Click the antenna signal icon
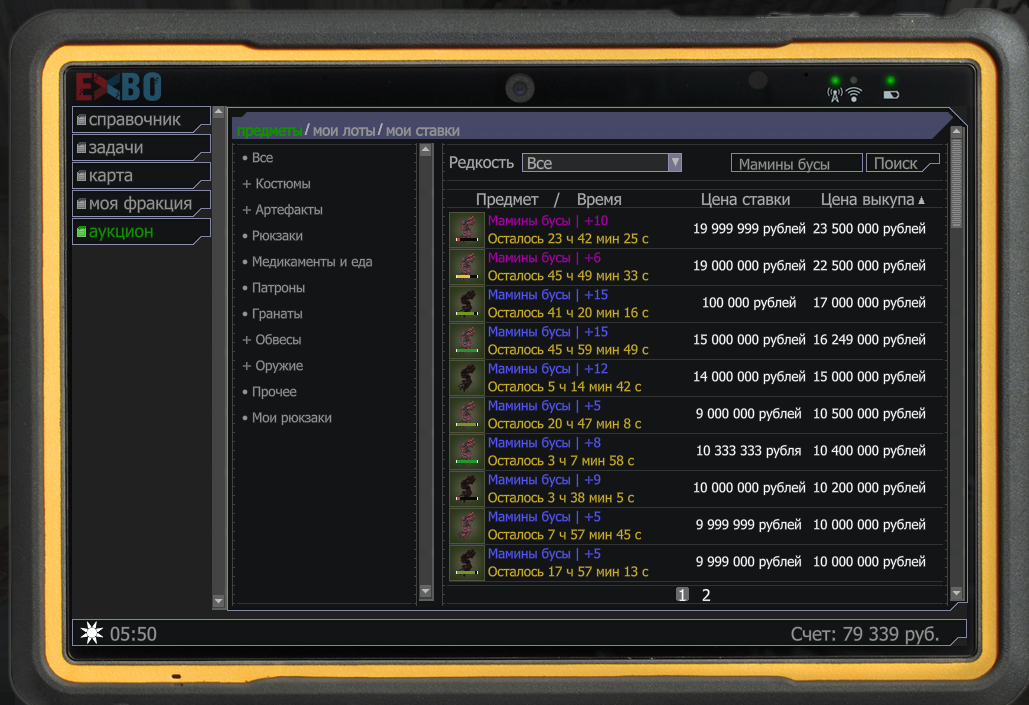This screenshot has width=1029, height=705. [x=835, y=96]
